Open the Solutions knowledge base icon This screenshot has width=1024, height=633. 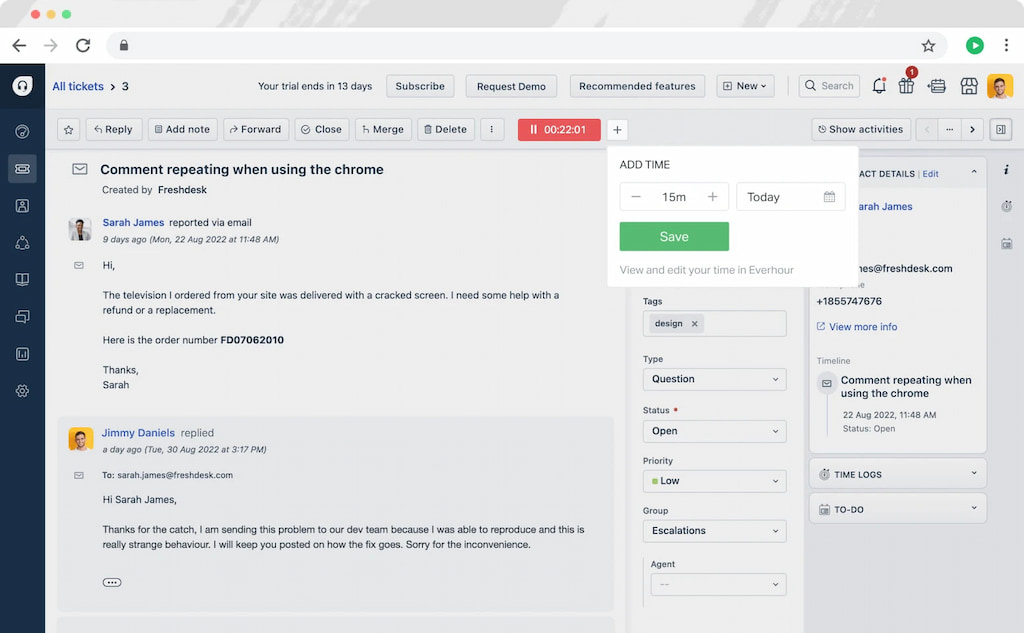pyautogui.click(x=22, y=279)
